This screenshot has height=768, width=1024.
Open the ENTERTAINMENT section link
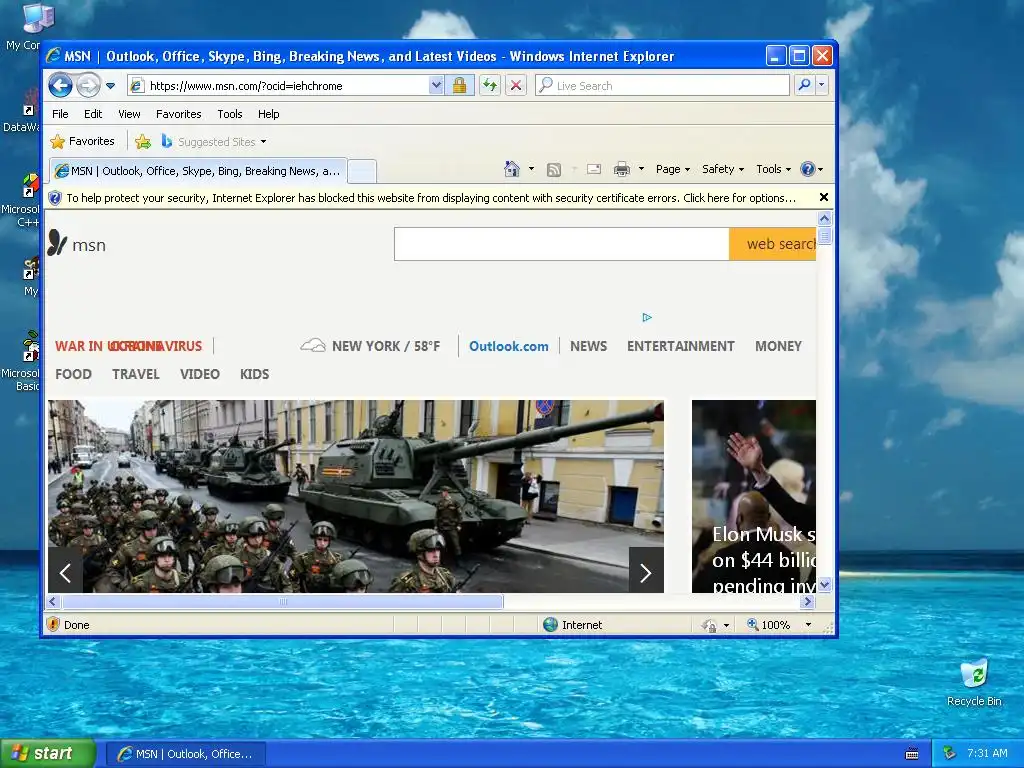(x=680, y=346)
